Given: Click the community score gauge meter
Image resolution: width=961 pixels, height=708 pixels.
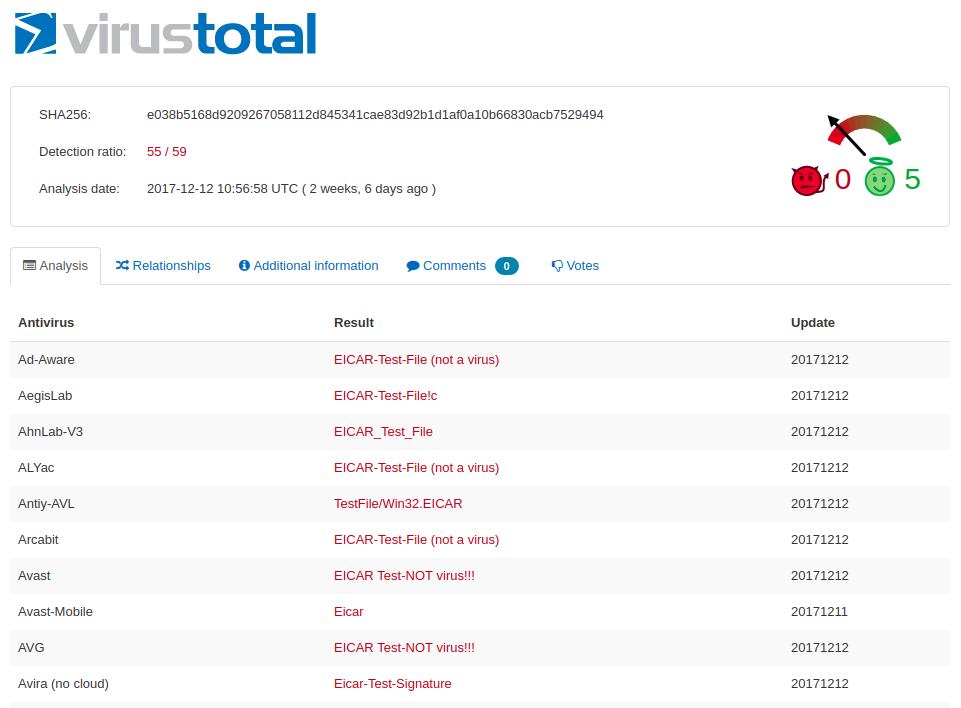Looking at the screenshot, I should point(864,134).
